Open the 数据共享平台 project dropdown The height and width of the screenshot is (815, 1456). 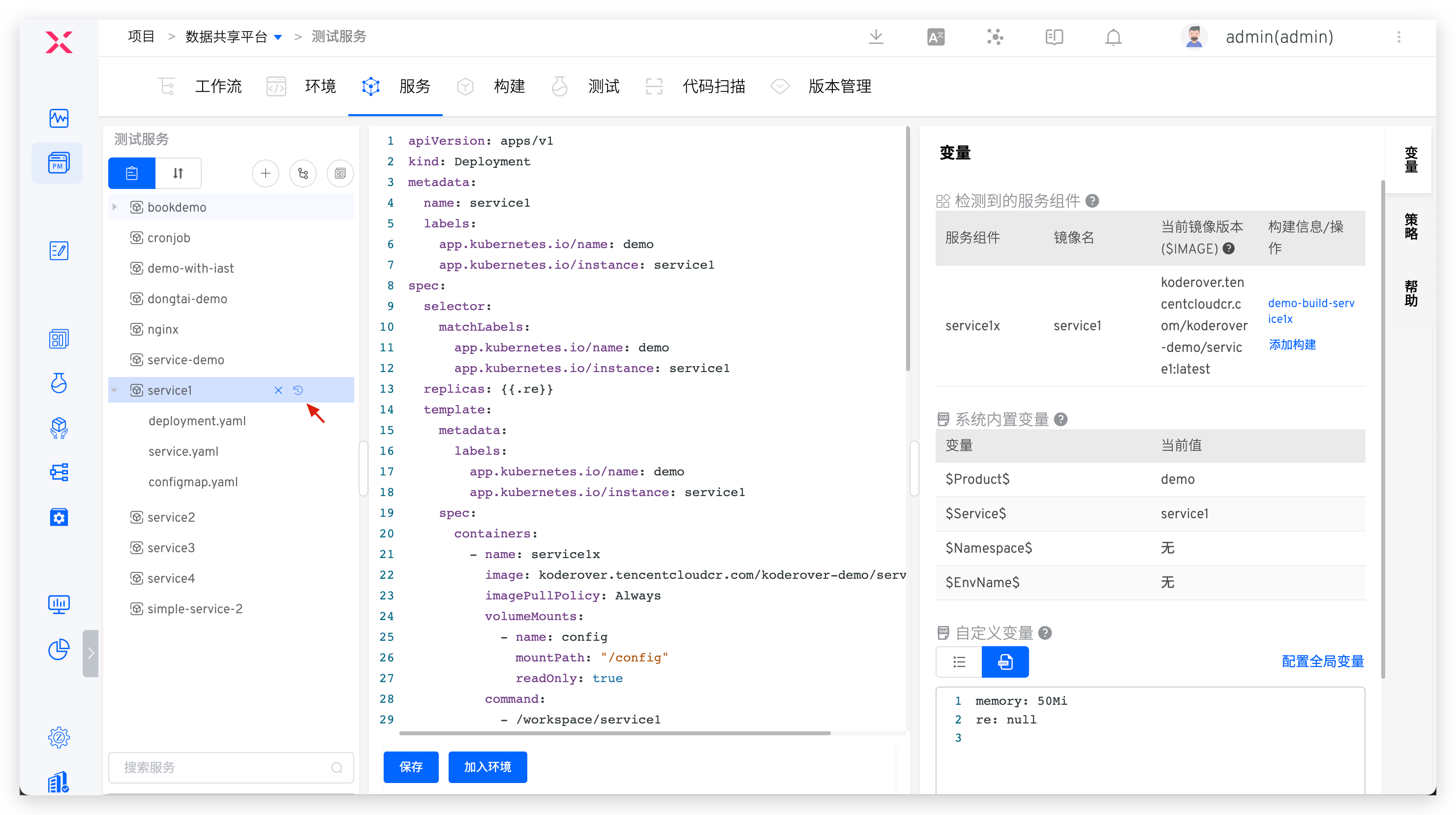278,37
